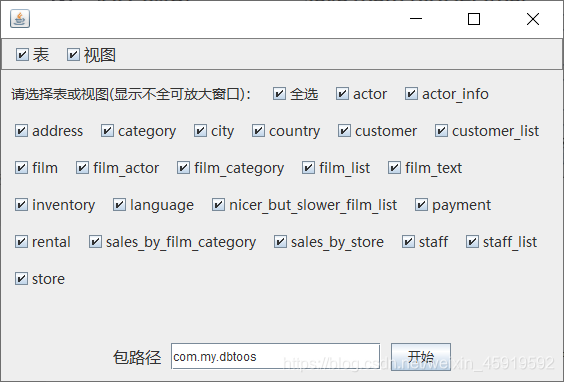Uncheck the film_list checkbox
The image size is (564, 382).
(309, 168)
